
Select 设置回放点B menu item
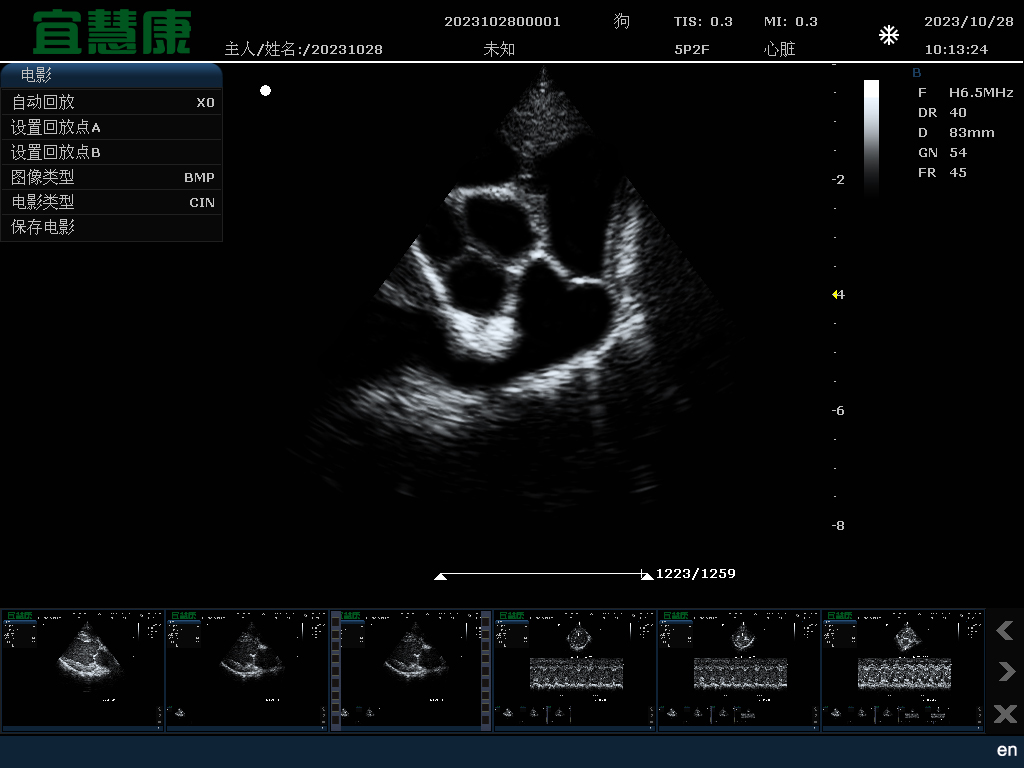[x=111, y=152]
